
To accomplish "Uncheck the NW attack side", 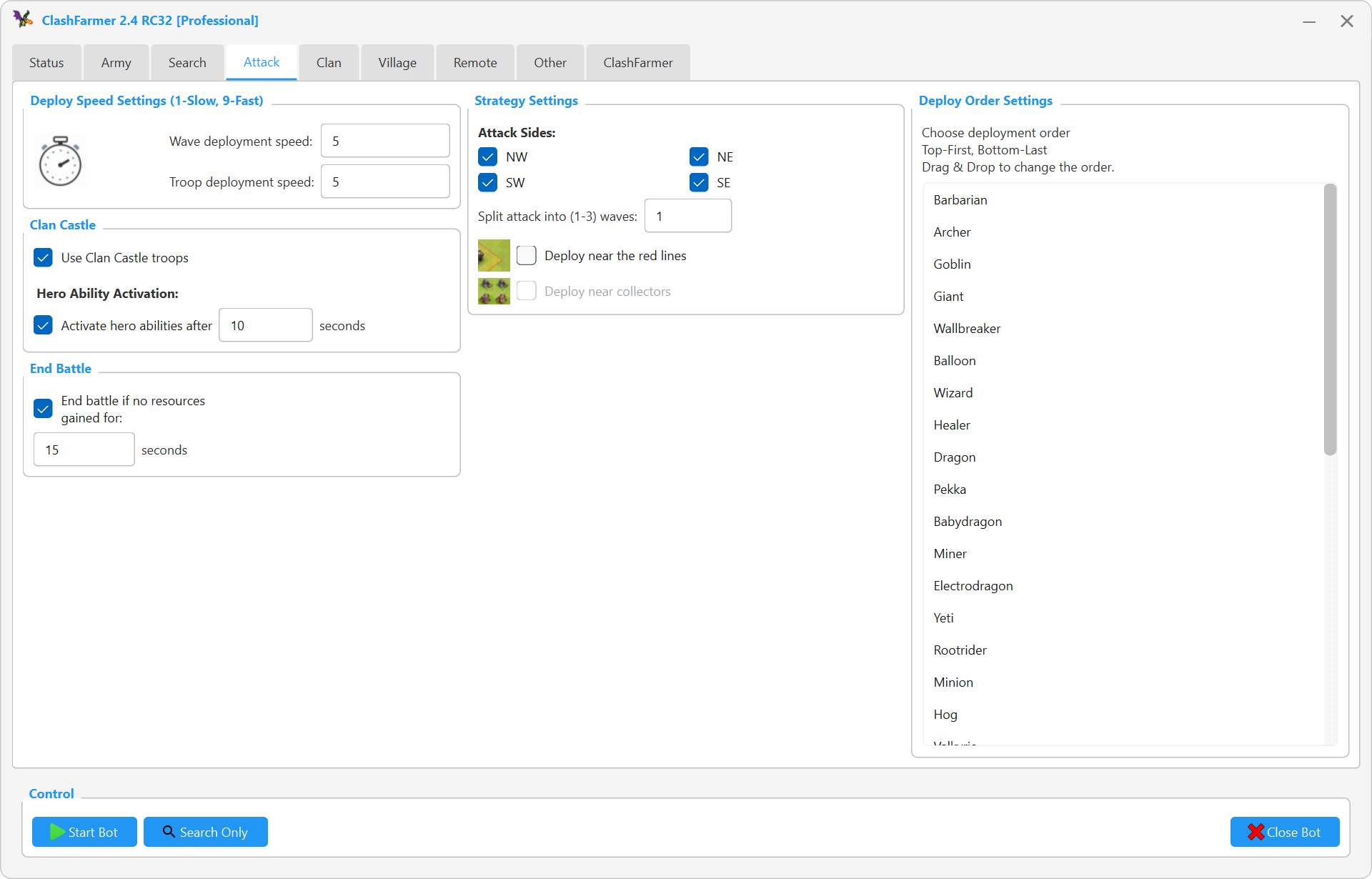I will coord(488,157).
